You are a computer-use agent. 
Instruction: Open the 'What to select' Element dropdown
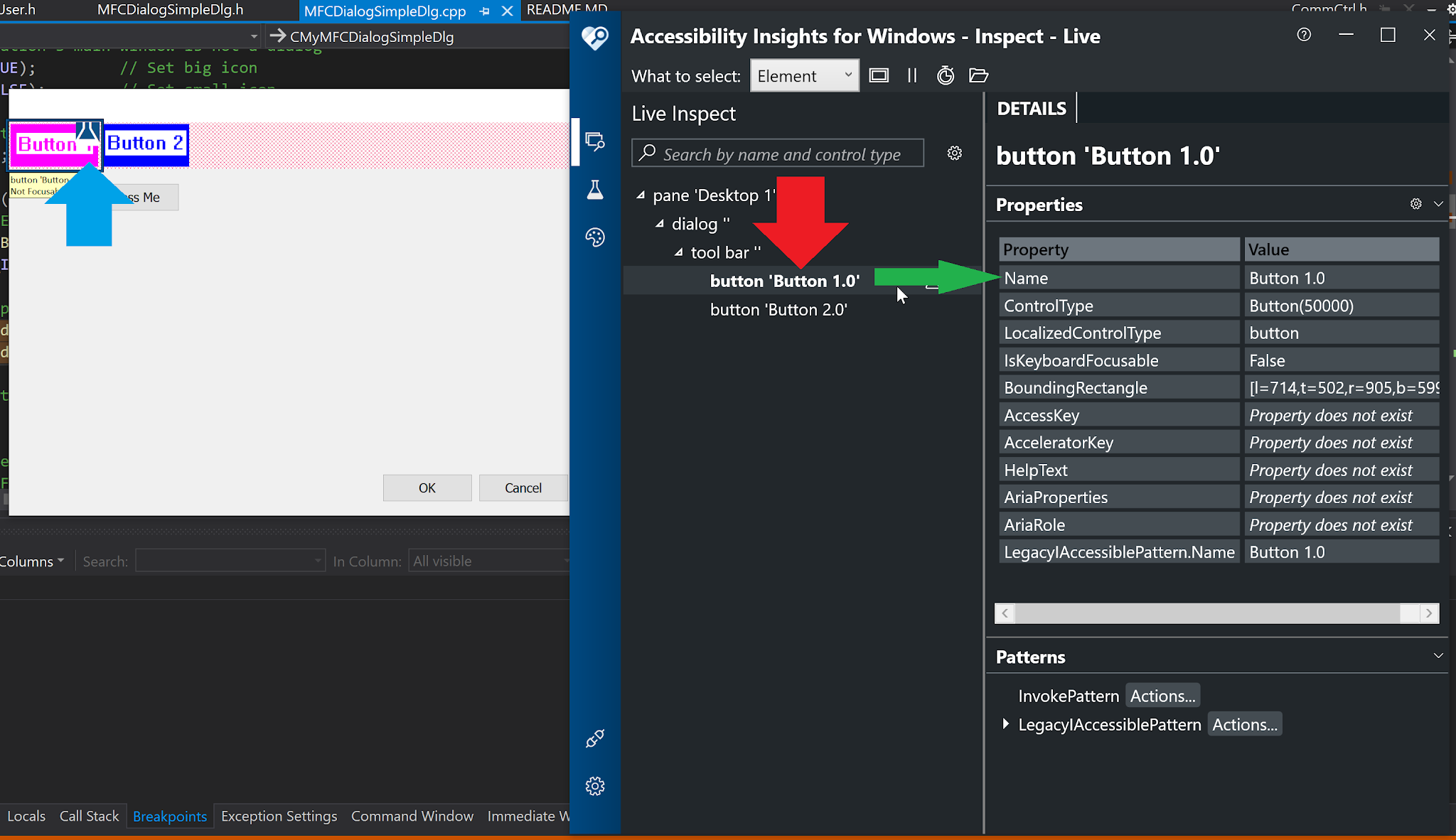pos(804,76)
